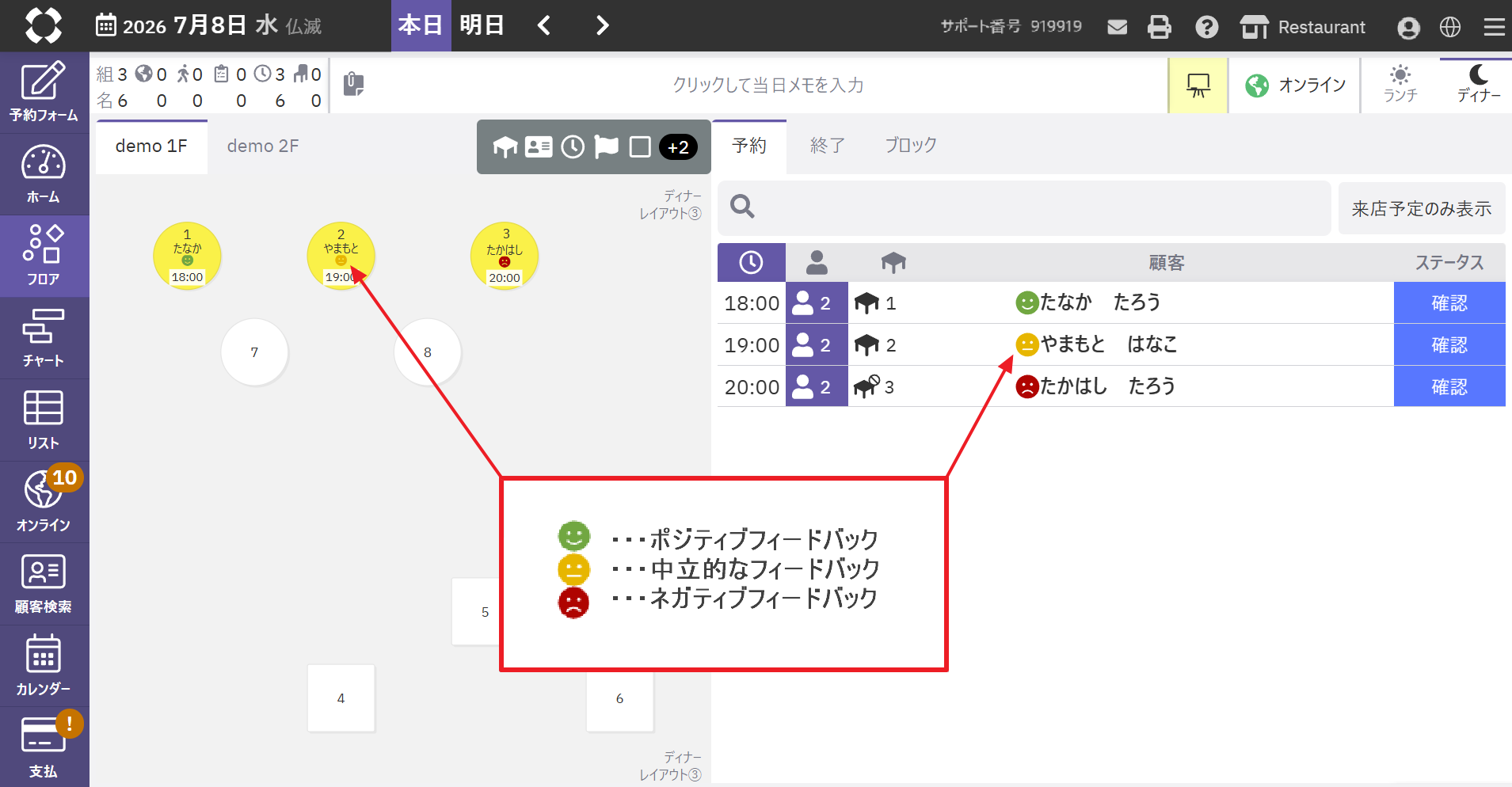Screen dimensions: 1512x787
Task: Open the フロア floor view
Action: [x=44, y=256]
